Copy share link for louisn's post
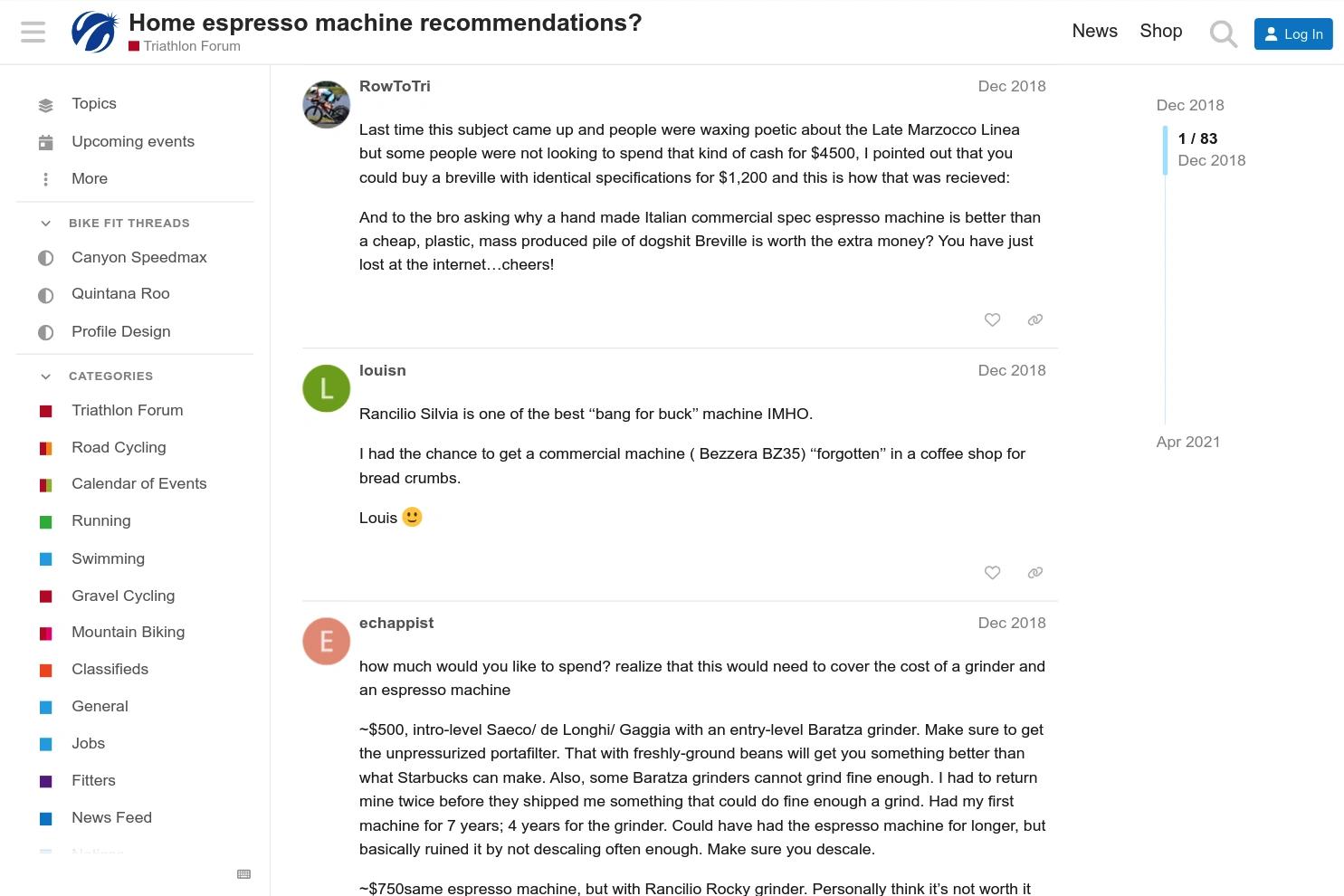This screenshot has width=1344, height=896. tap(1035, 572)
